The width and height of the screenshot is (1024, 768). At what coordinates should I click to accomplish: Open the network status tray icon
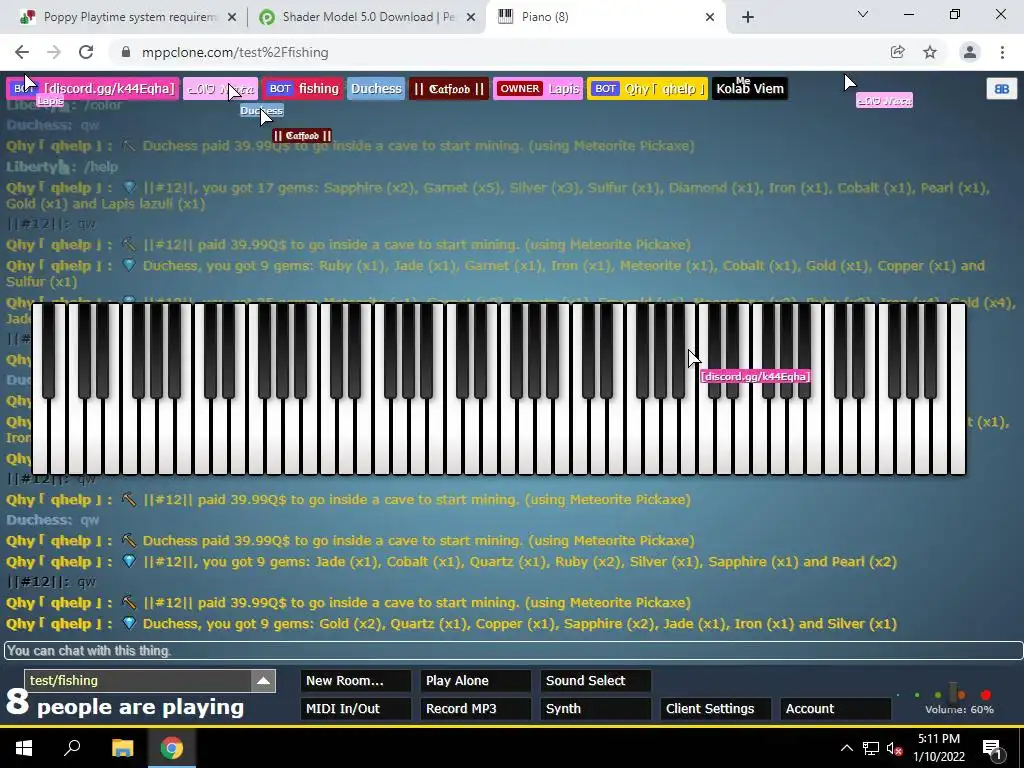(x=871, y=748)
